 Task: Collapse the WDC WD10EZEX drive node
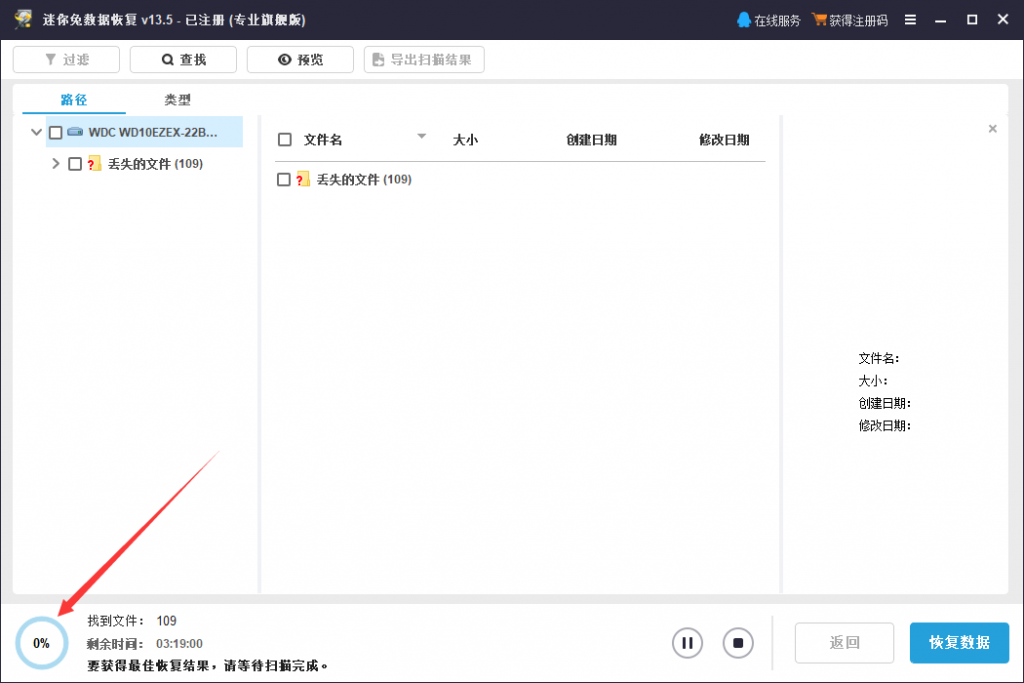pos(37,132)
